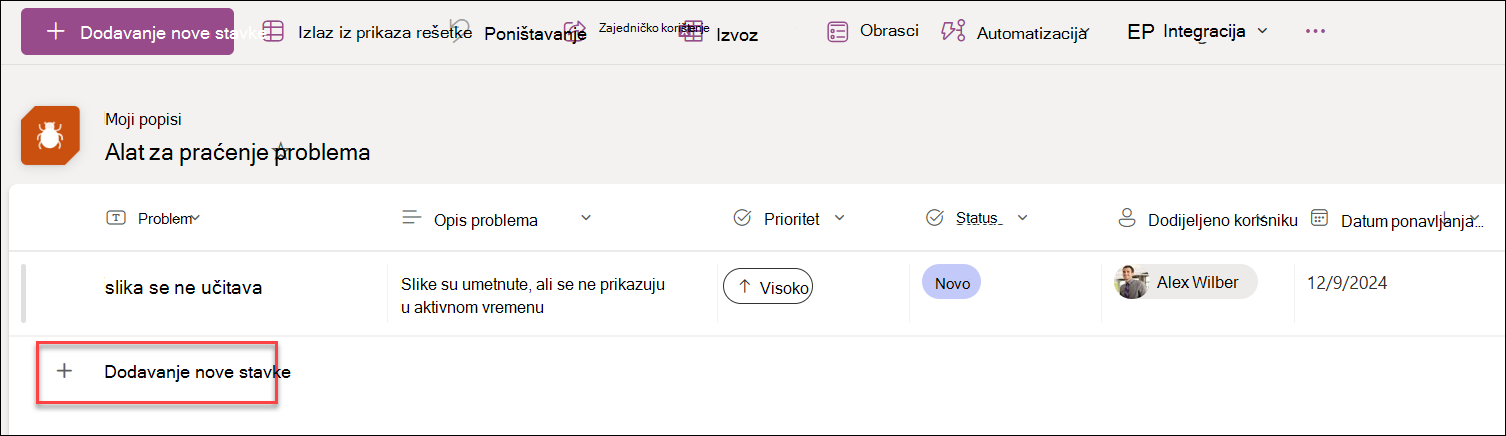Image resolution: width=1506 pixels, height=436 pixels.
Task: Expand the Prioritet column chevron
Action: tap(840, 217)
